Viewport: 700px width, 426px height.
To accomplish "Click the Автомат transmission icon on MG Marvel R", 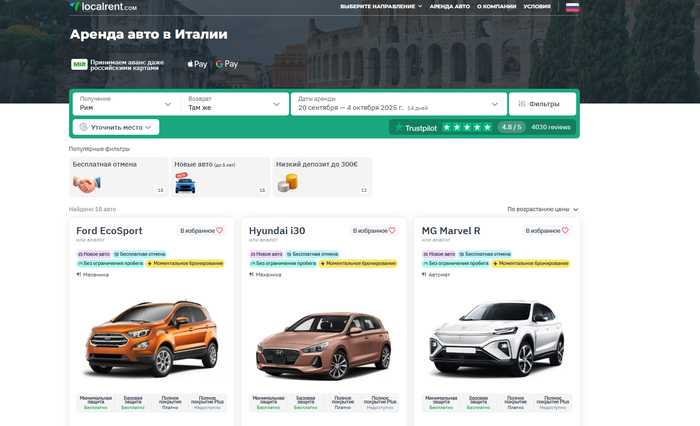I will [424, 275].
